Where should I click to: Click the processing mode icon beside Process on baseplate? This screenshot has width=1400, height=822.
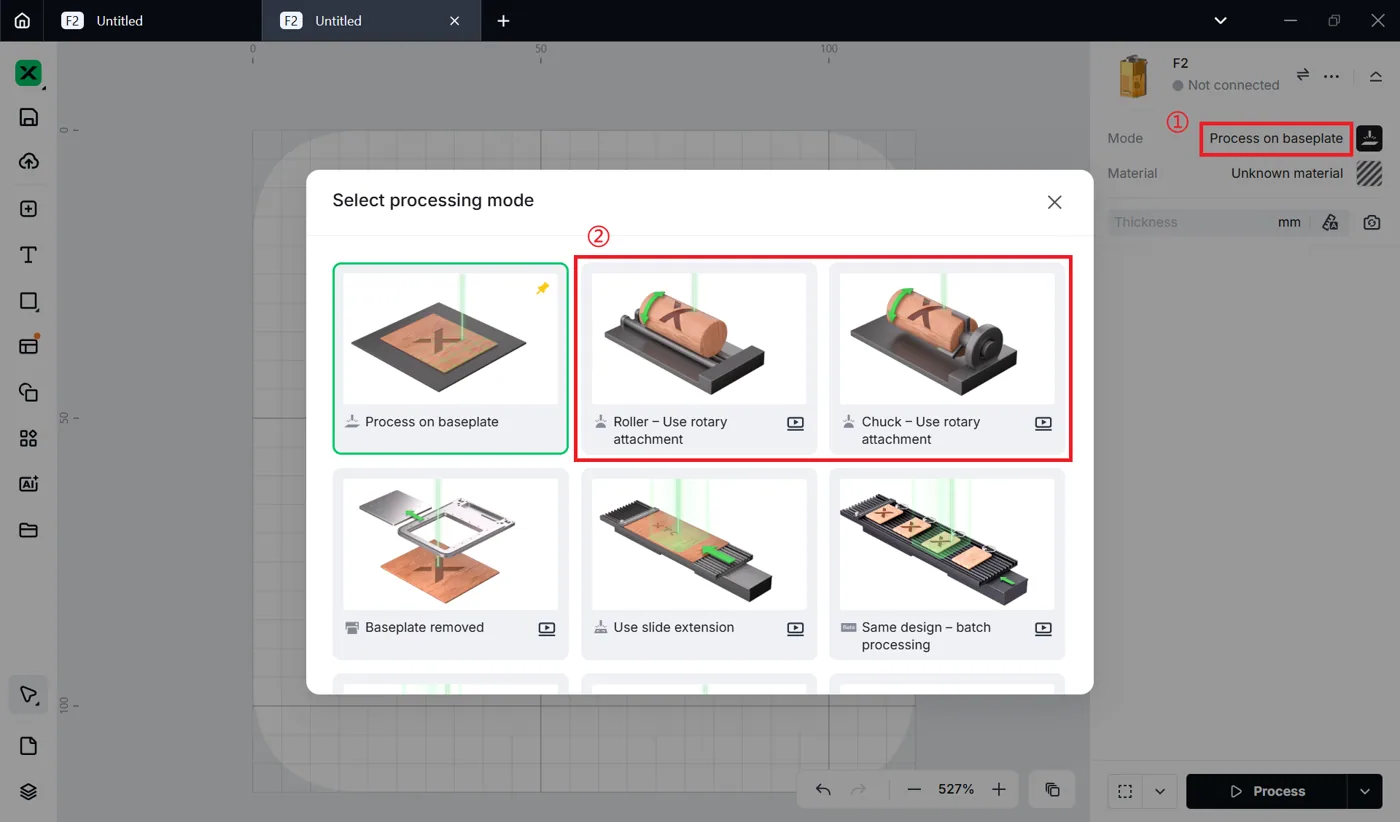pyautogui.click(x=1369, y=138)
